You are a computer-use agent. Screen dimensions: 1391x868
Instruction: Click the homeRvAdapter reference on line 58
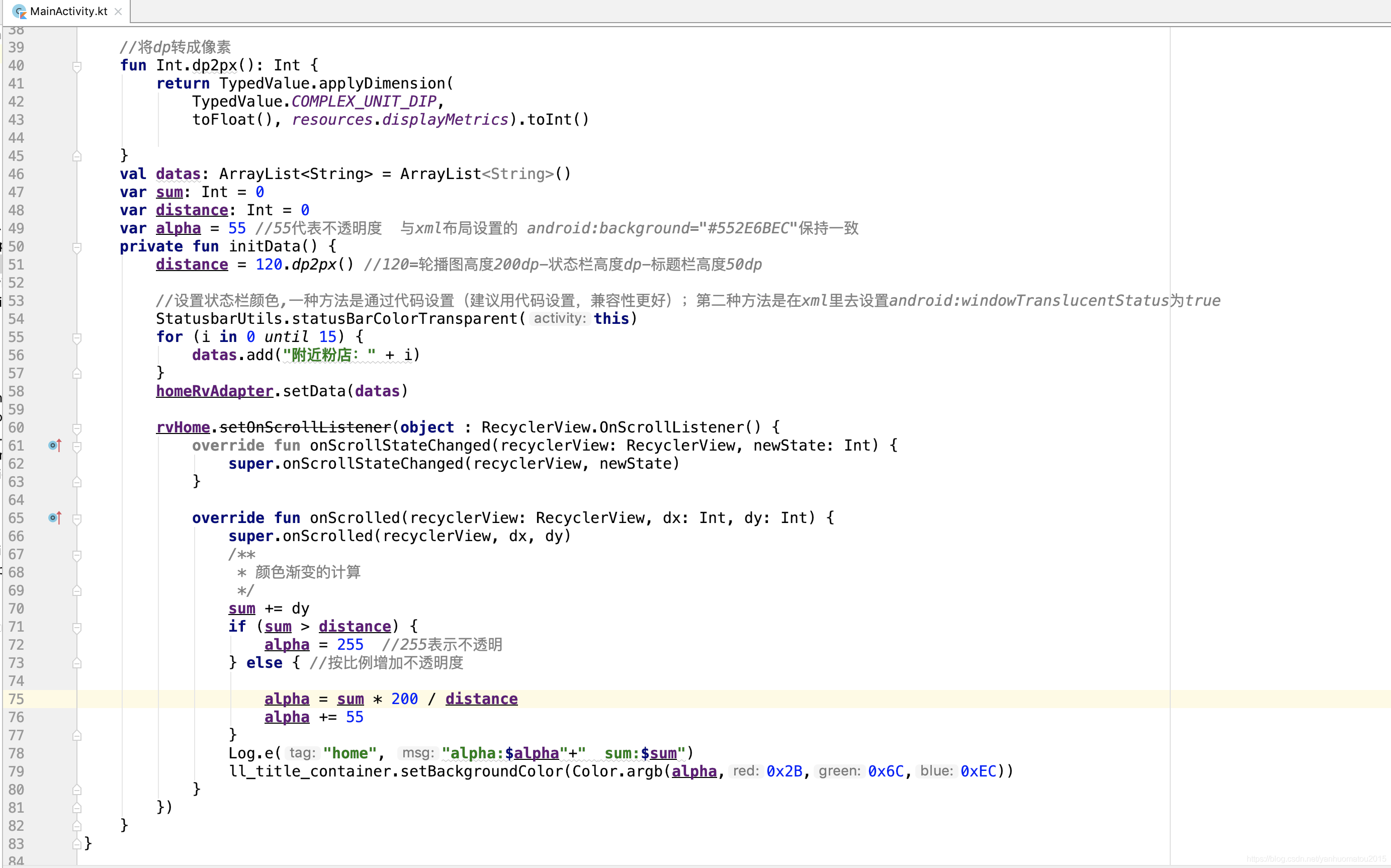214,391
